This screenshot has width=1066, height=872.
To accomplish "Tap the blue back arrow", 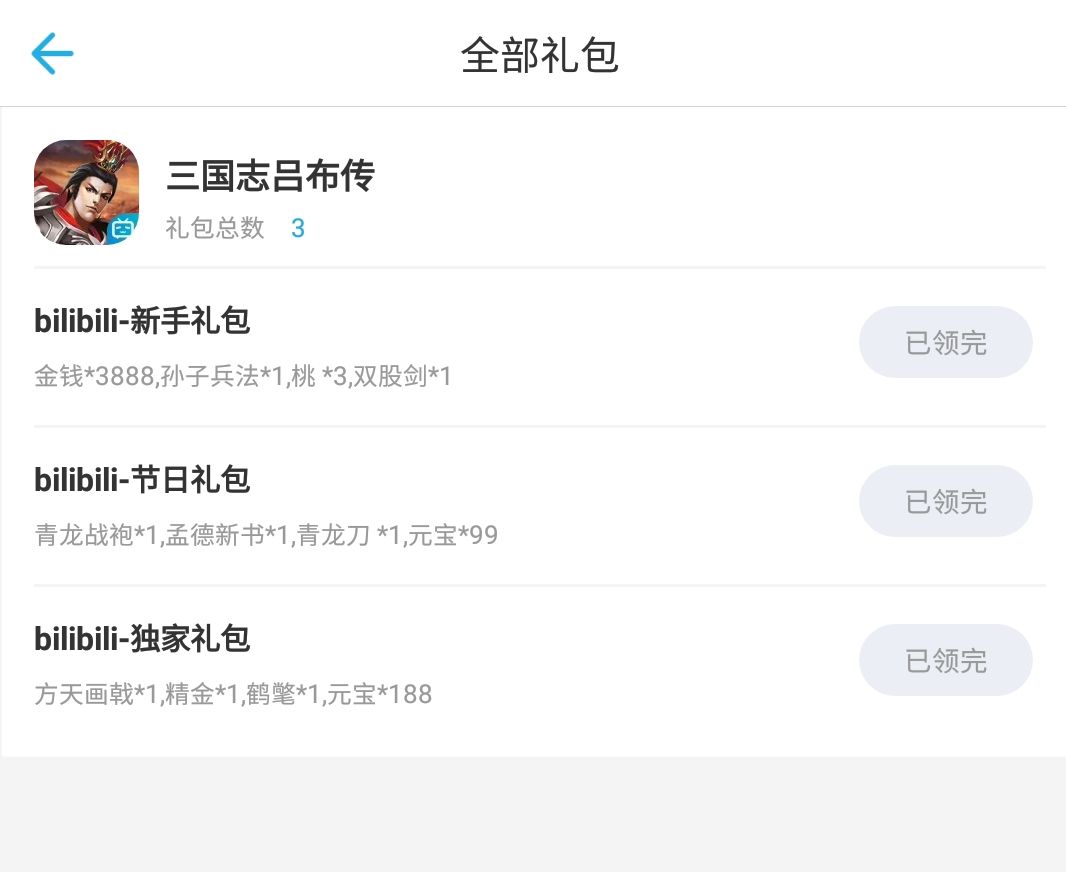I will click(52, 54).
